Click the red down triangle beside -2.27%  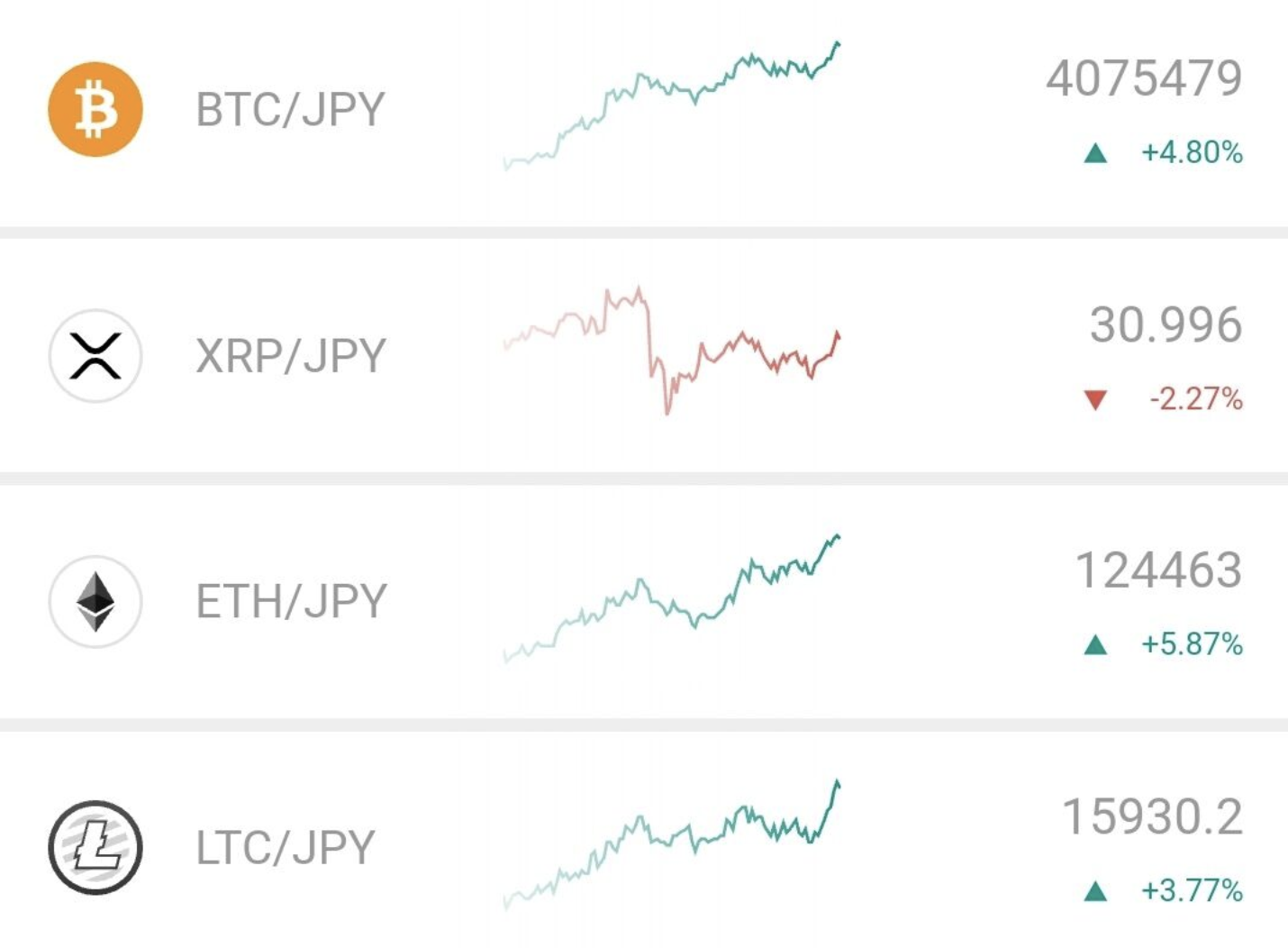(x=1095, y=399)
